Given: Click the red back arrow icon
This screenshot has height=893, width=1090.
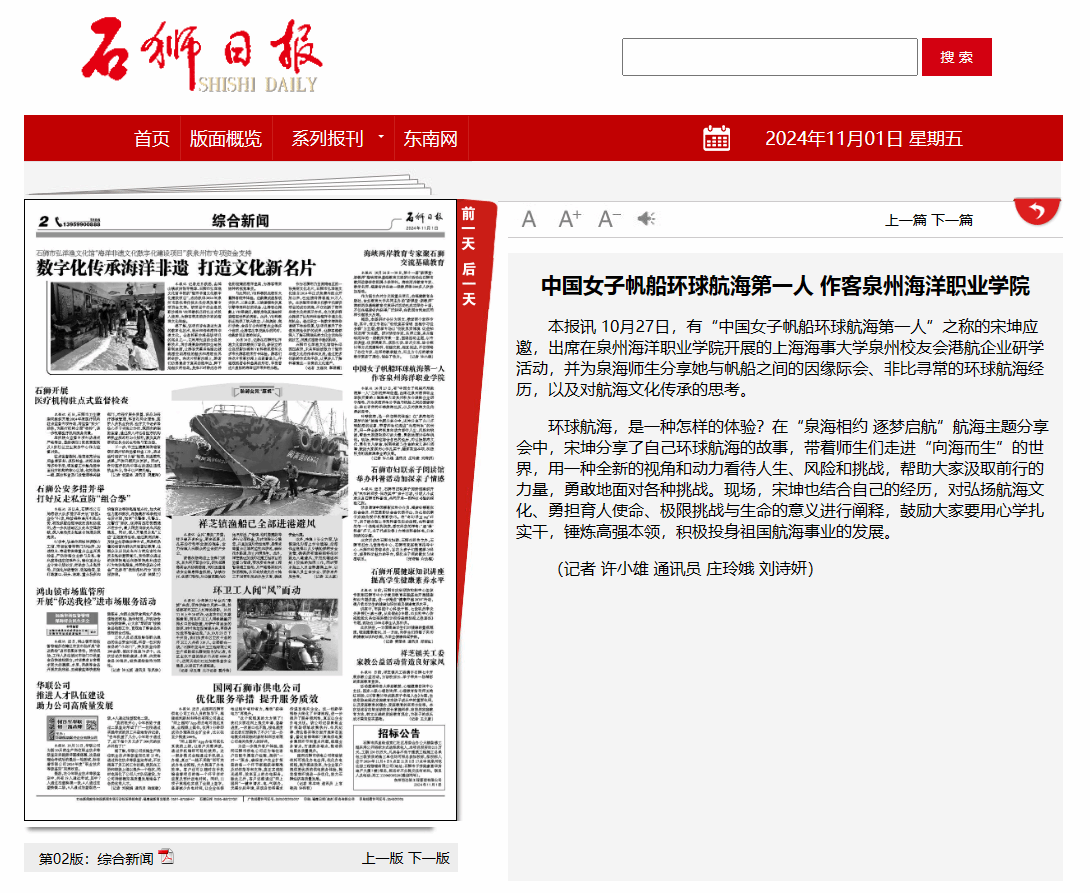Looking at the screenshot, I should 1037,211.
